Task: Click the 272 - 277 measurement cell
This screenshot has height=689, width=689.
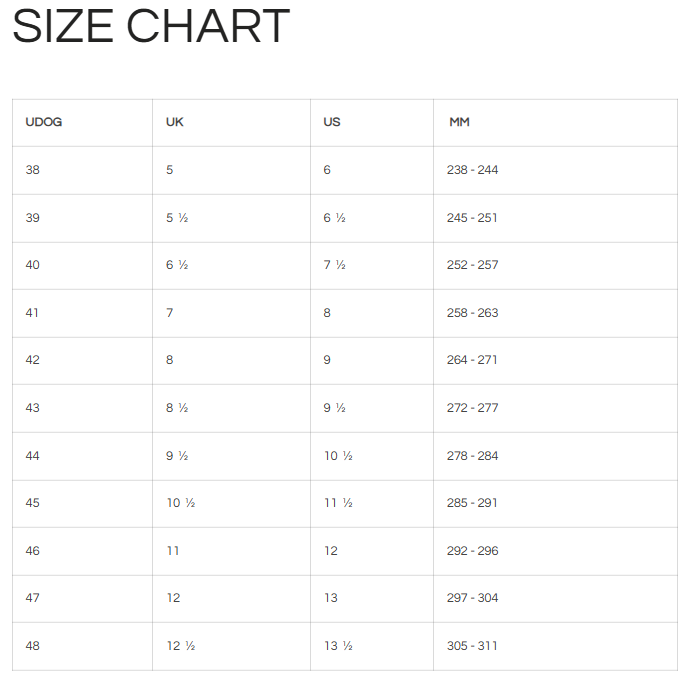Action: coord(472,408)
